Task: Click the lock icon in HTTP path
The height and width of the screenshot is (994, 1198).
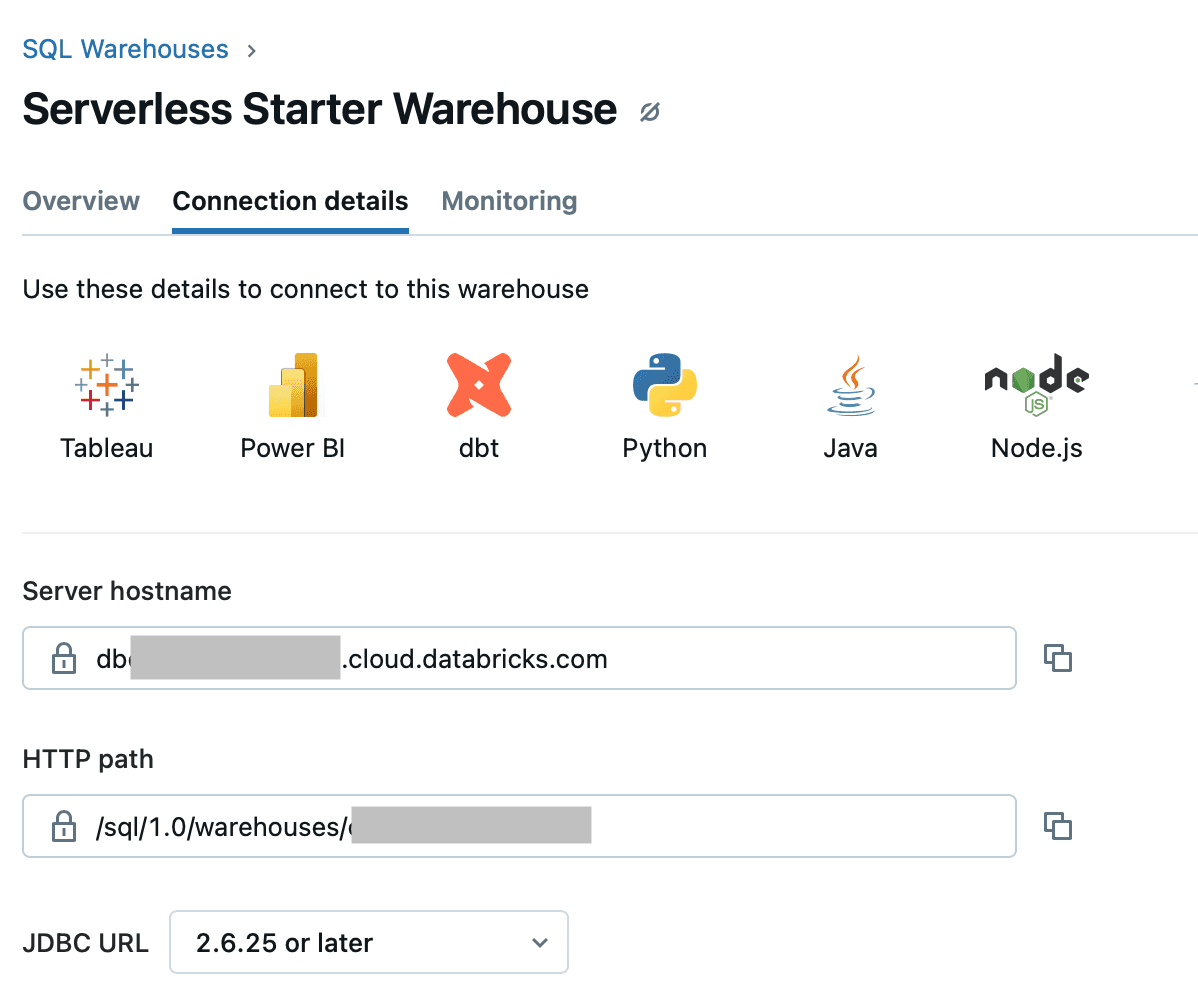Action: click(63, 826)
